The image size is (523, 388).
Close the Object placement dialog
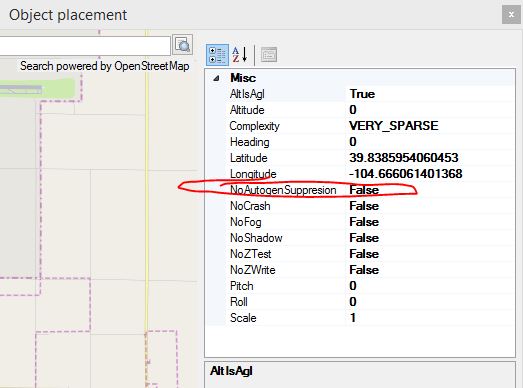coord(511,15)
